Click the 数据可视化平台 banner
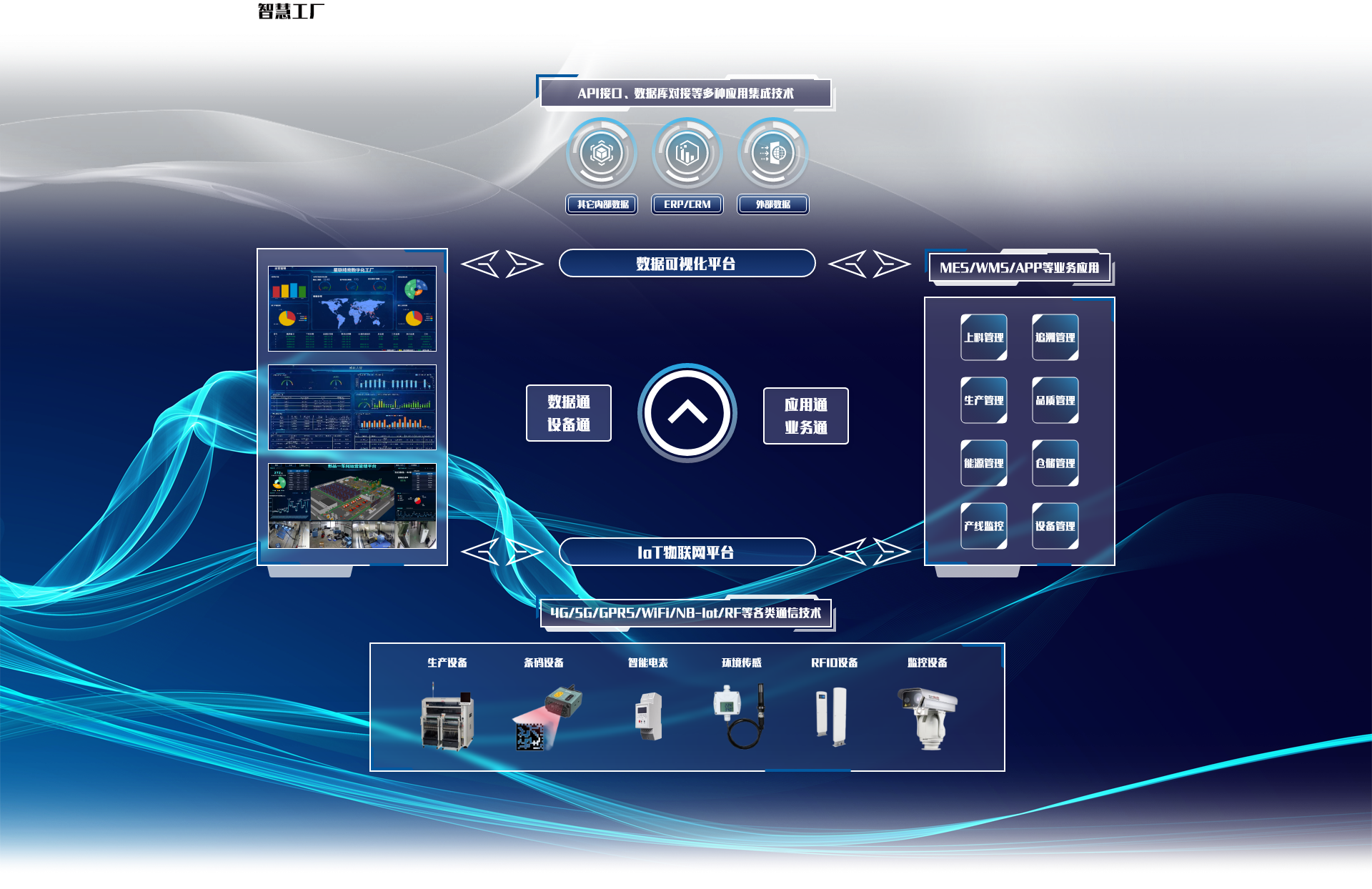 coord(687,264)
